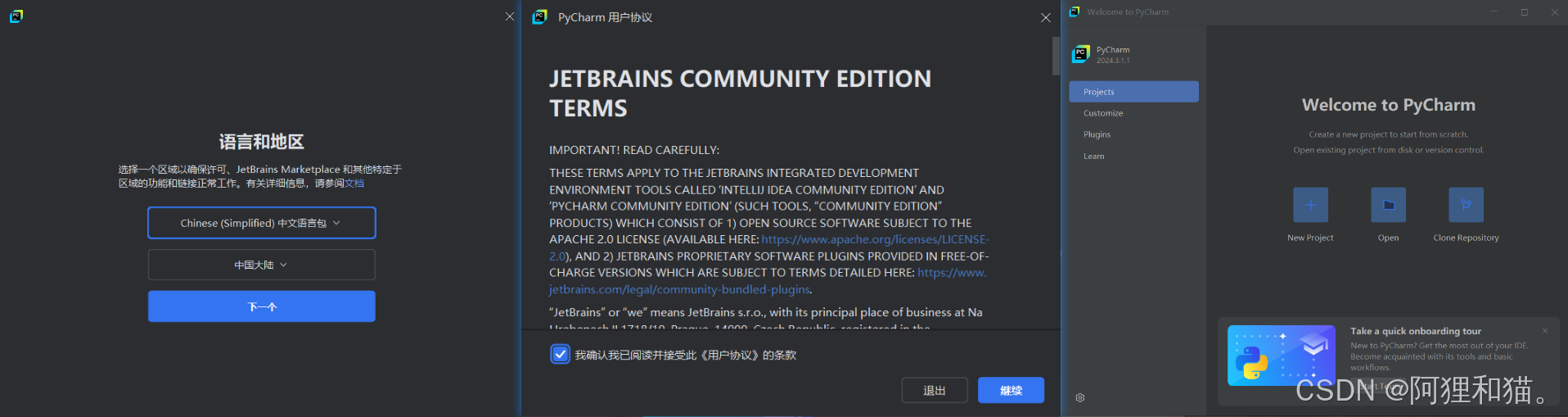Click the Open folder icon
The width and height of the screenshot is (1568, 417).
pos(1388,205)
